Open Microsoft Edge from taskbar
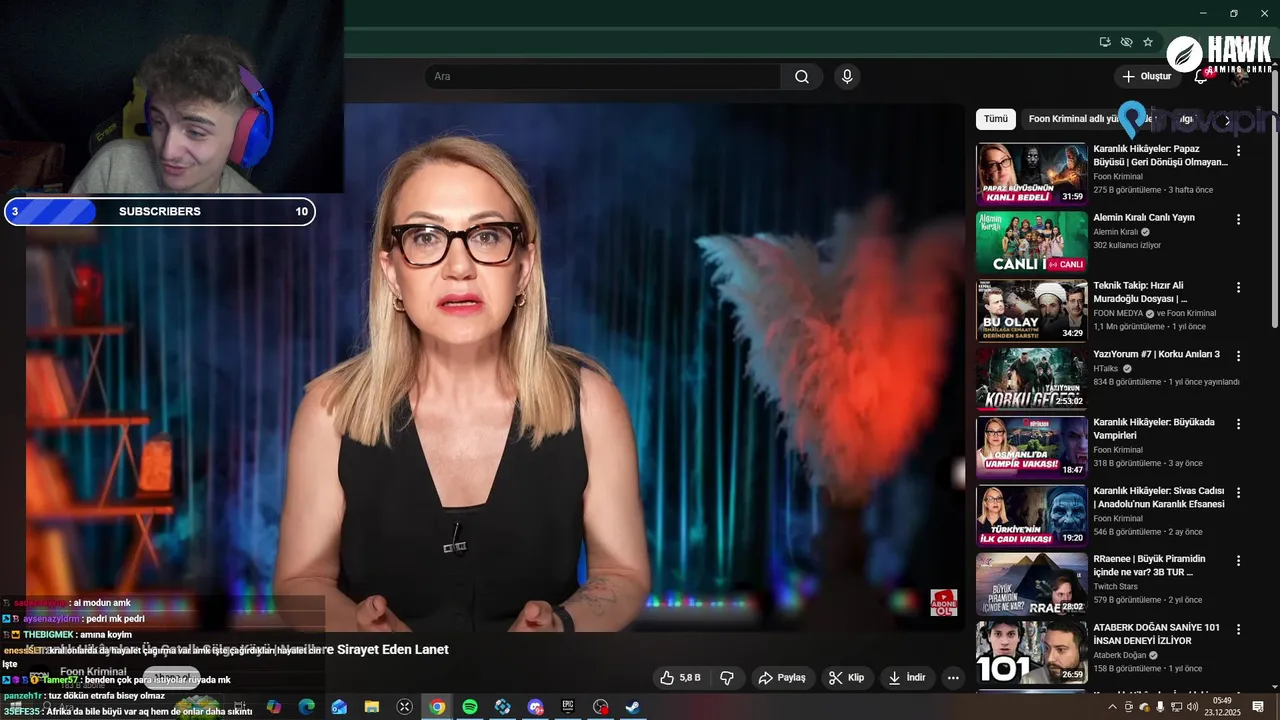 click(x=307, y=707)
